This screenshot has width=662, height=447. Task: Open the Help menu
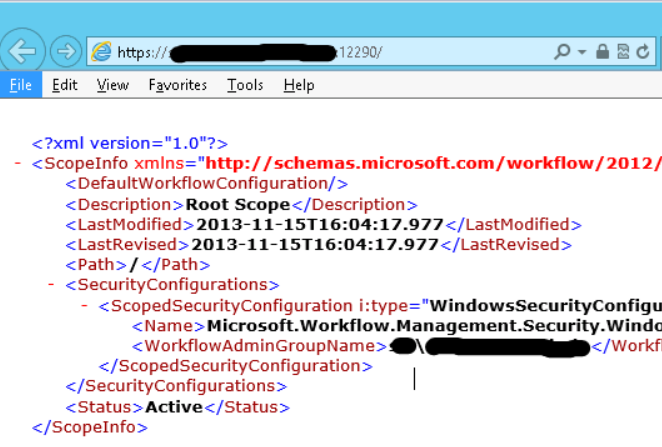(x=298, y=85)
